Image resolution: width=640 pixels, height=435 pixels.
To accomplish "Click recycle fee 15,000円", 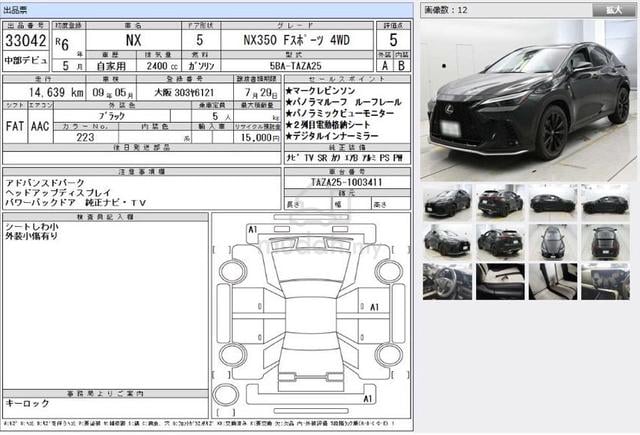I will [x=260, y=138].
